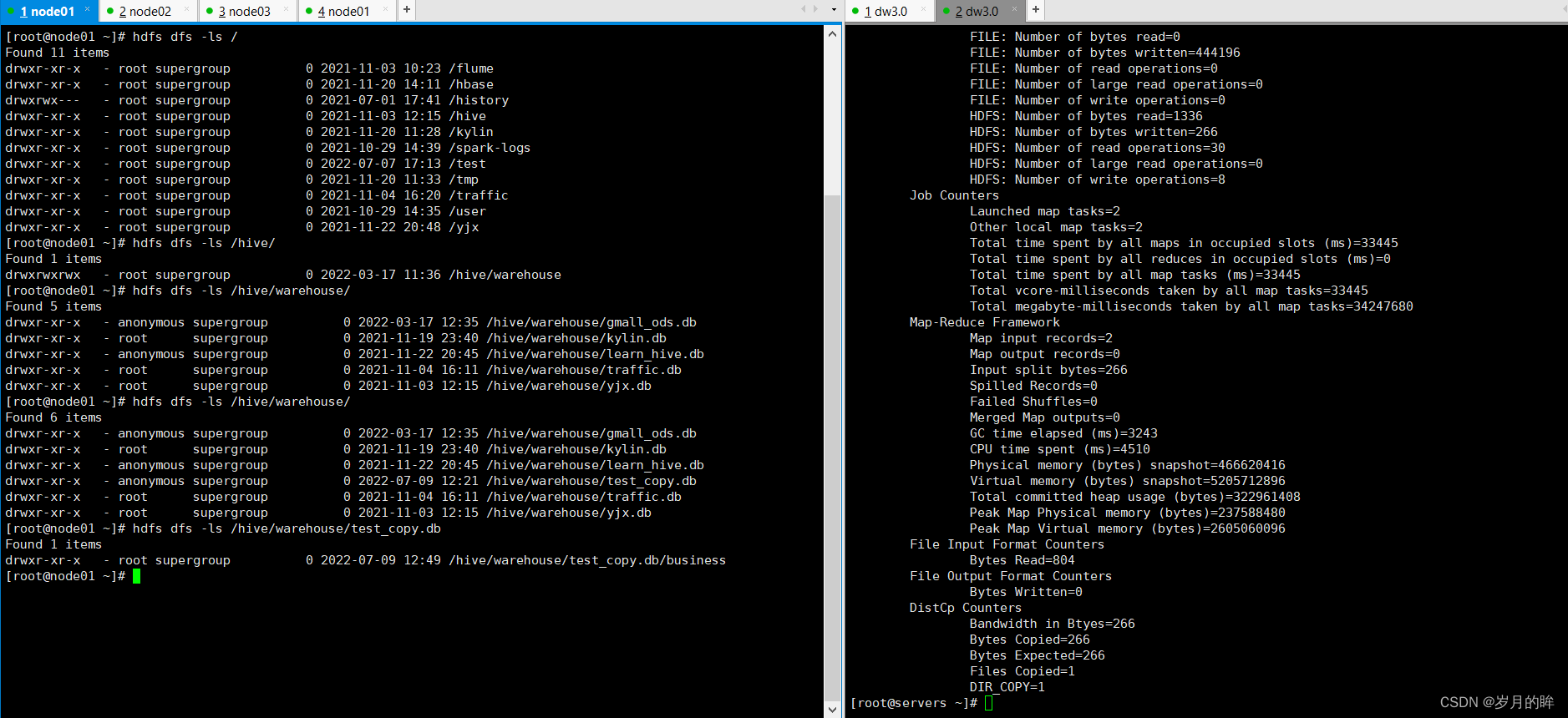Close the 4 node01 tab
1568x718 pixels.
pyautogui.click(x=385, y=9)
